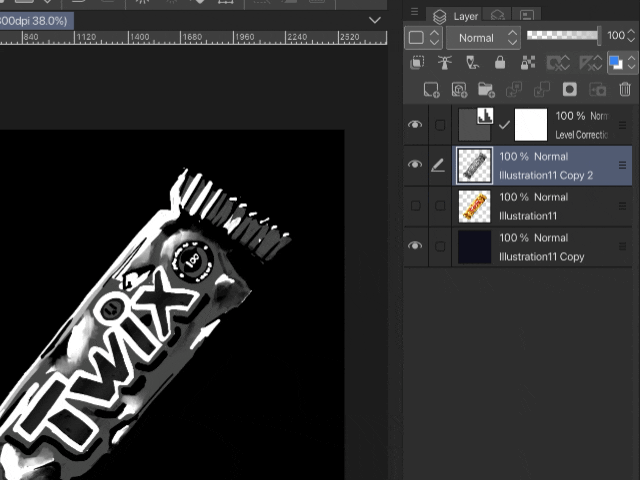Viewport: 640px width, 480px height.
Task: Select the Level Correction adjustment layer icon
Action: (x=475, y=125)
